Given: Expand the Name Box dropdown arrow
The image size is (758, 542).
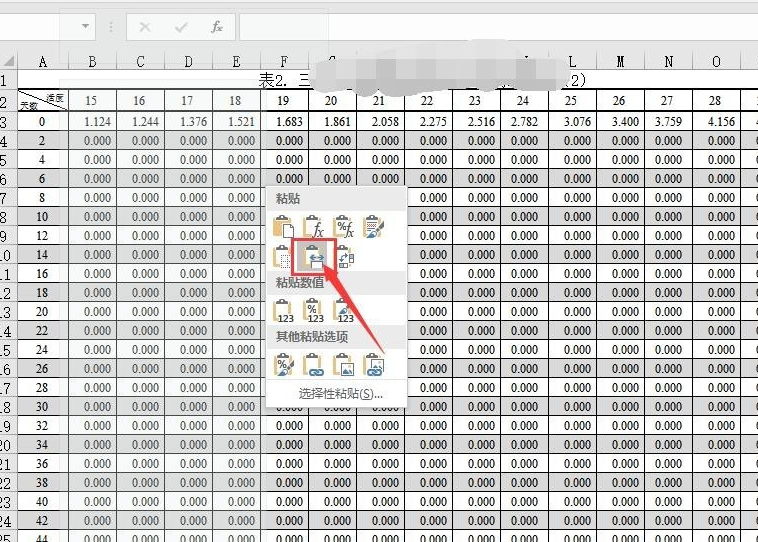Looking at the screenshot, I should point(86,26).
